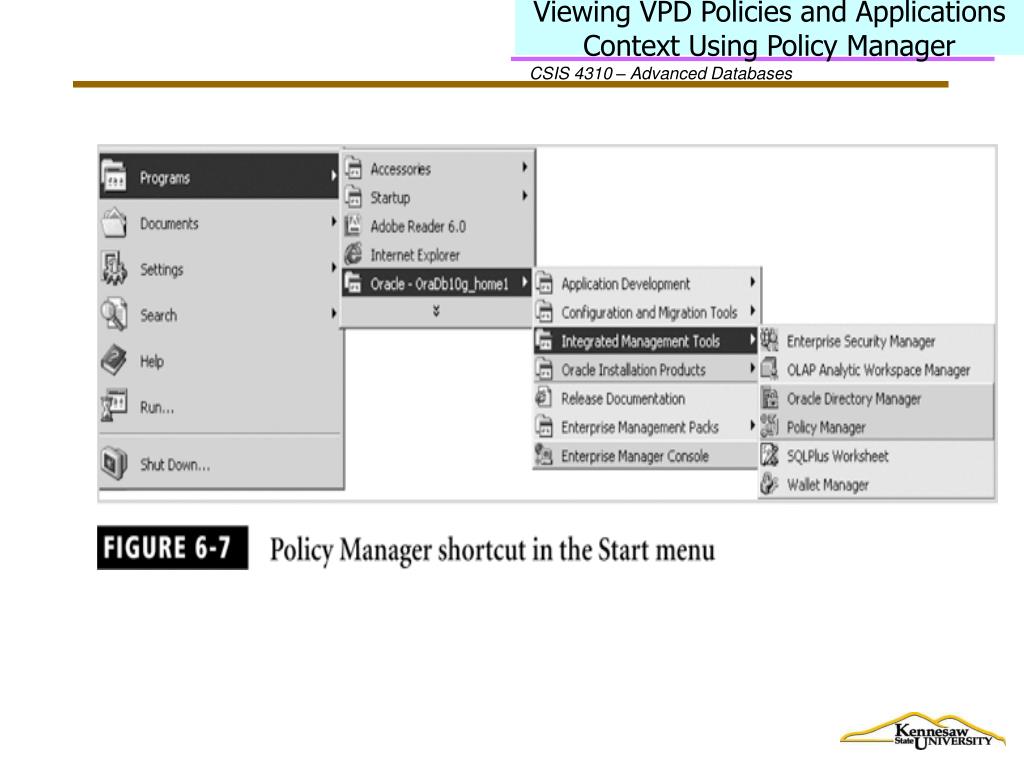1024x768 pixels.
Task: Click the Internet Explorer icon
Action: click(x=353, y=253)
